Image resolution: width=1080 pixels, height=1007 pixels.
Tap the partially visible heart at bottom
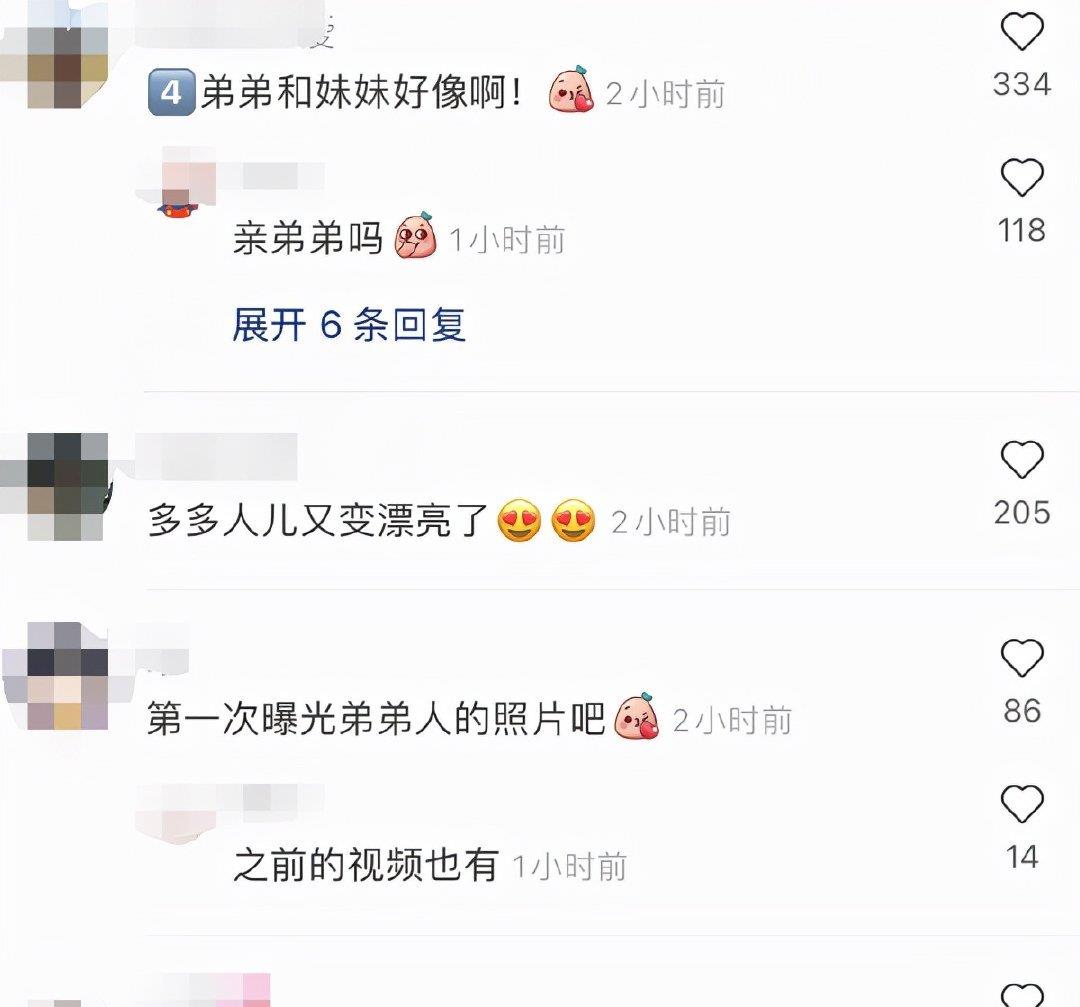[x=1021, y=995]
